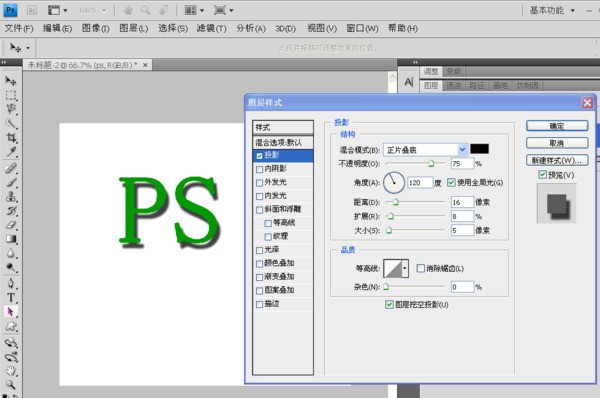Image resolution: width=600 pixels, height=398 pixels.
Task: Select the Custom Shape tool
Action: click(10, 326)
